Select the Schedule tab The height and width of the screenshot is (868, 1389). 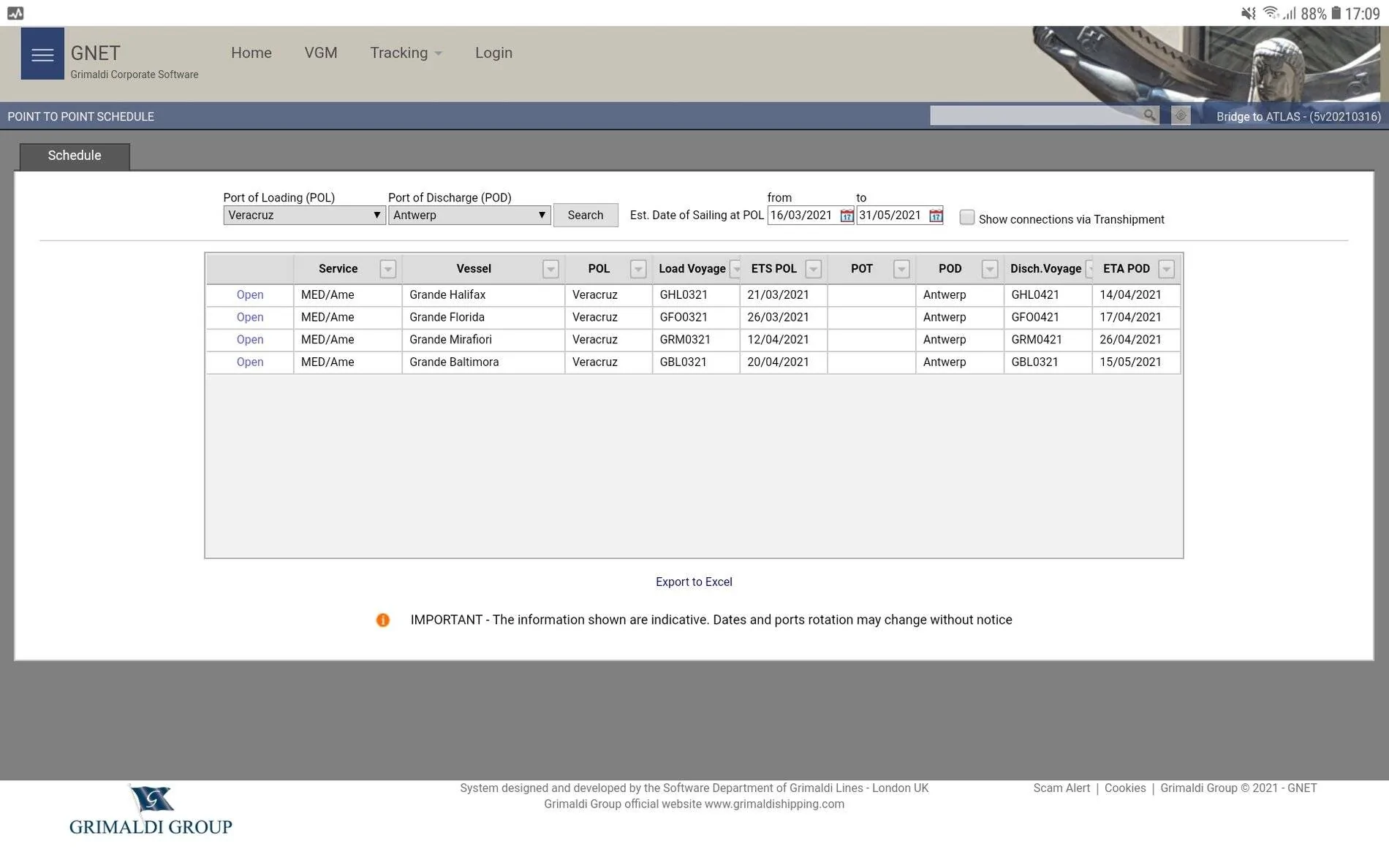click(75, 156)
